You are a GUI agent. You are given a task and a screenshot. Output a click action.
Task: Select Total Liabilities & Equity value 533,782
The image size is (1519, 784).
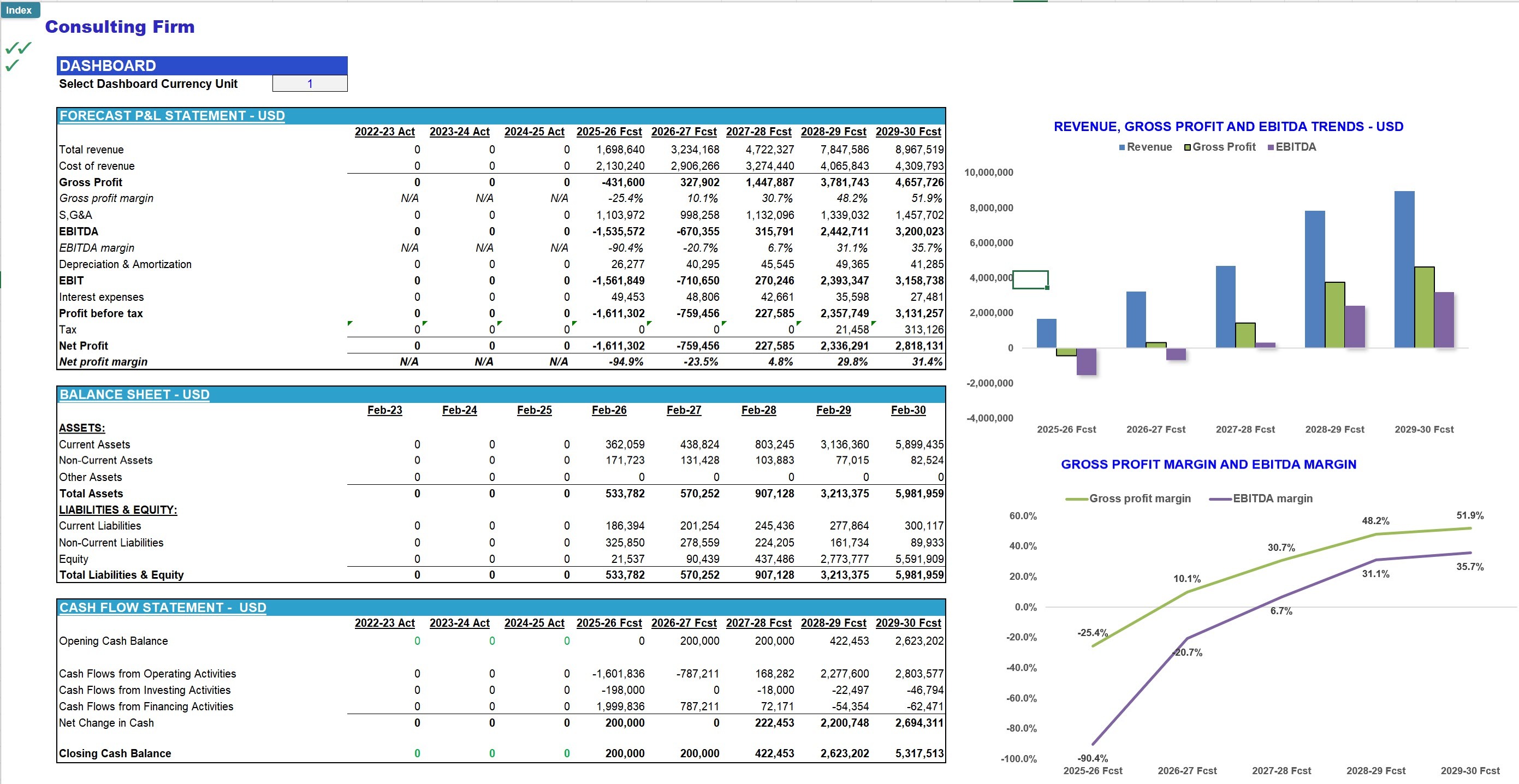click(625, 575)
